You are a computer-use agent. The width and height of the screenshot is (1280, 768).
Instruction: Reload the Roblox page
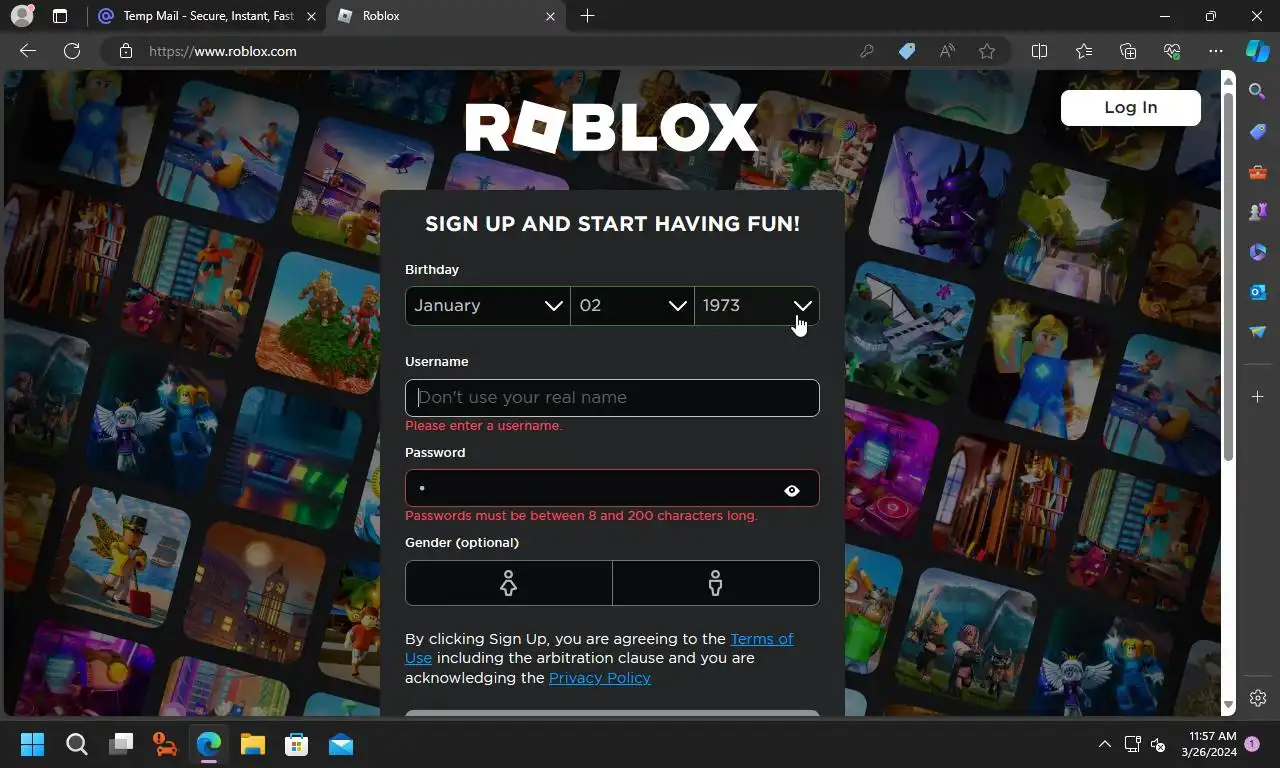(72, 51)
